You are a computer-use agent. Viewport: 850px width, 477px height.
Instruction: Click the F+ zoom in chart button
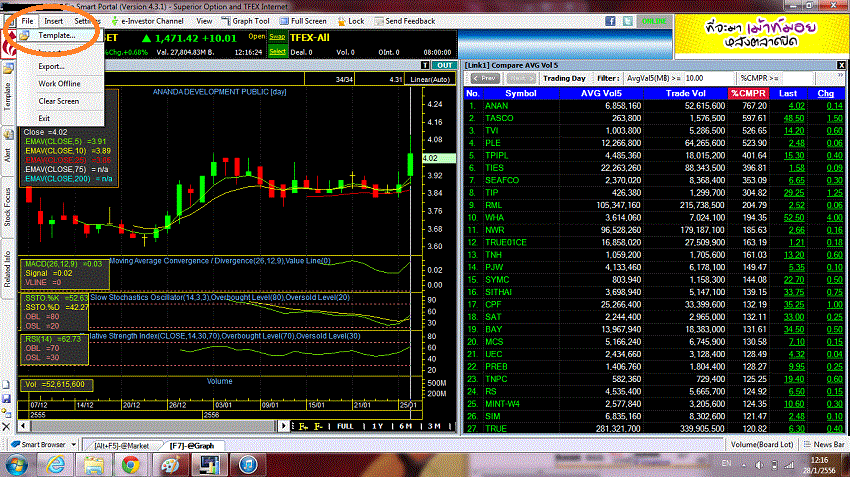[x=303, y=427]
